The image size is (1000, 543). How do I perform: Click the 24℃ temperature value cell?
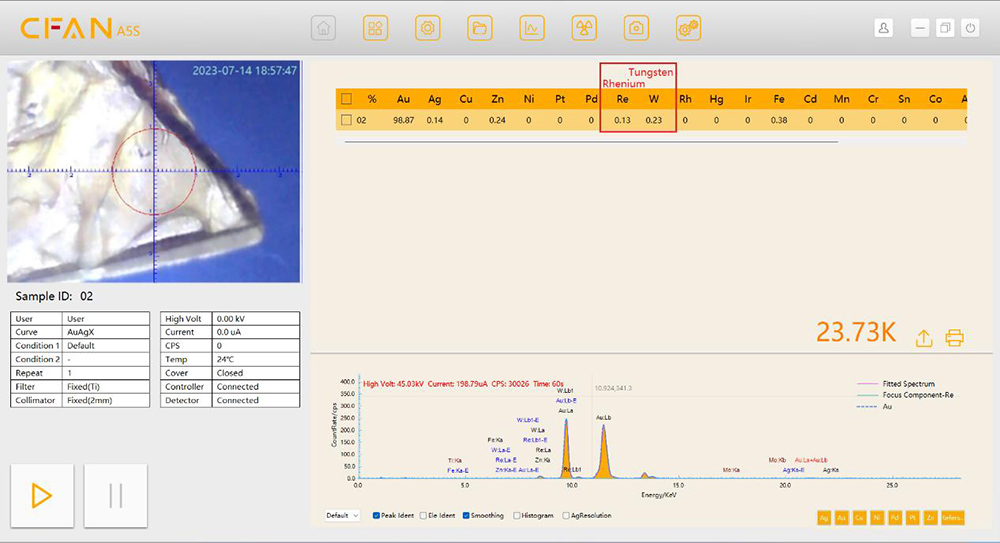tap(256, 359)
